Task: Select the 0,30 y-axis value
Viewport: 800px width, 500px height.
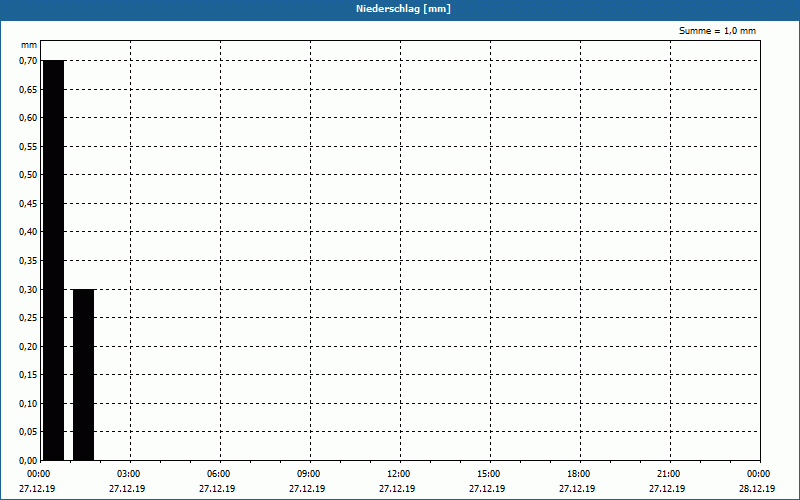Action: pyautogui.click(x=28, y=289)
